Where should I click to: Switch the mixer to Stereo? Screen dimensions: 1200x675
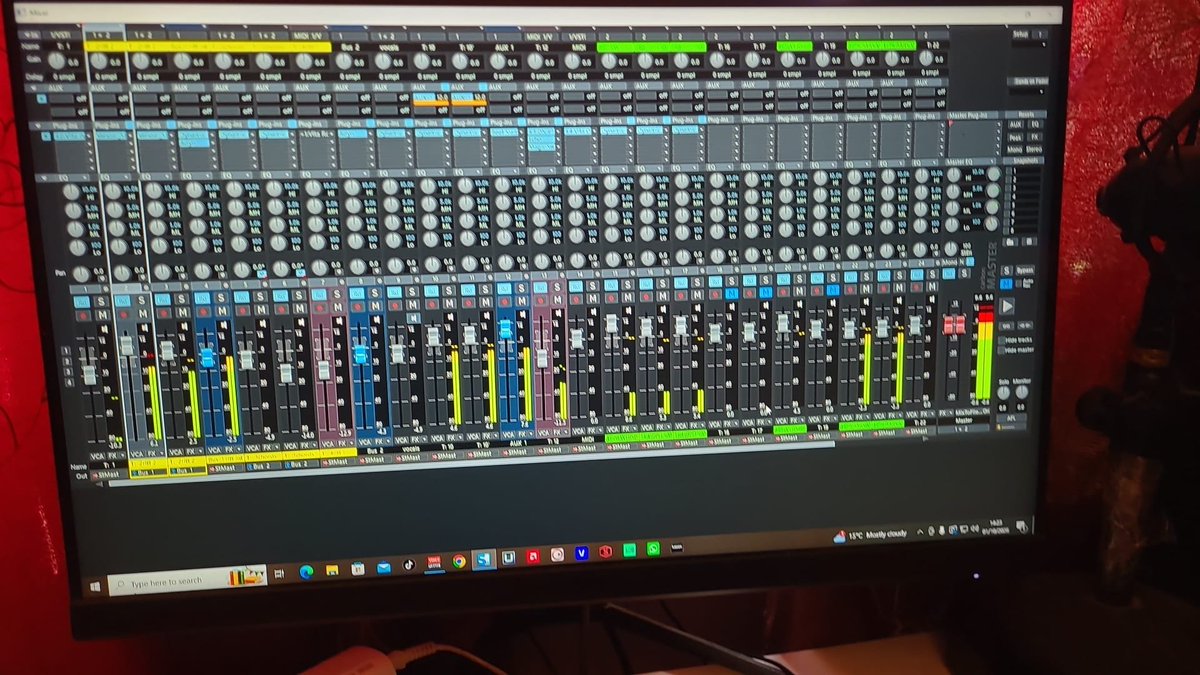pyautogui.click(x=1034, y=149)
